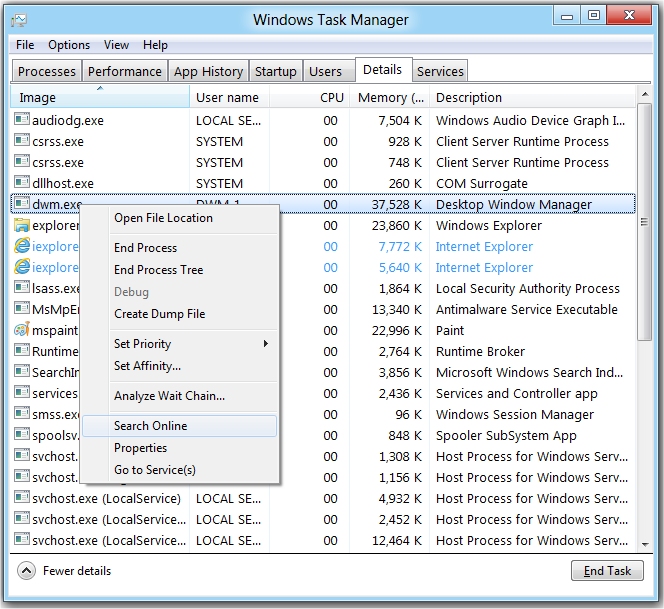
Task: Select the COM Surrogate description cell
Action: click(482, 183)
